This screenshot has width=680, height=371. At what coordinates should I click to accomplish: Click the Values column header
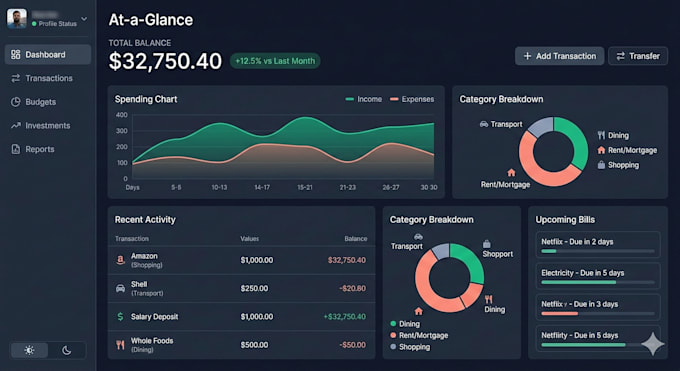click(249, 239)
